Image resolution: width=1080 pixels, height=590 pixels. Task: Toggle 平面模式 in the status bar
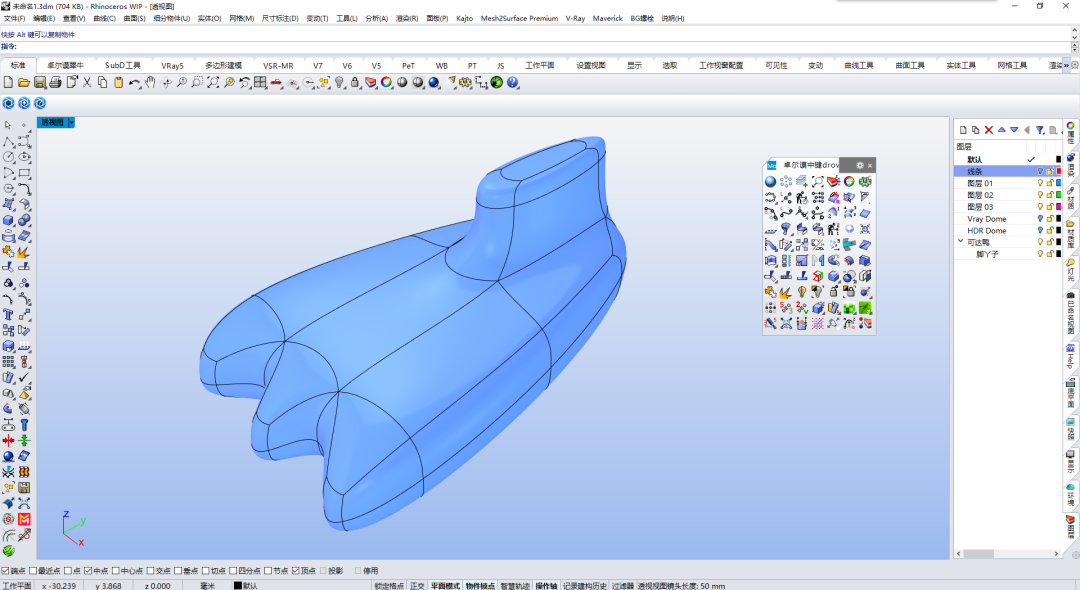pos(445,586)
